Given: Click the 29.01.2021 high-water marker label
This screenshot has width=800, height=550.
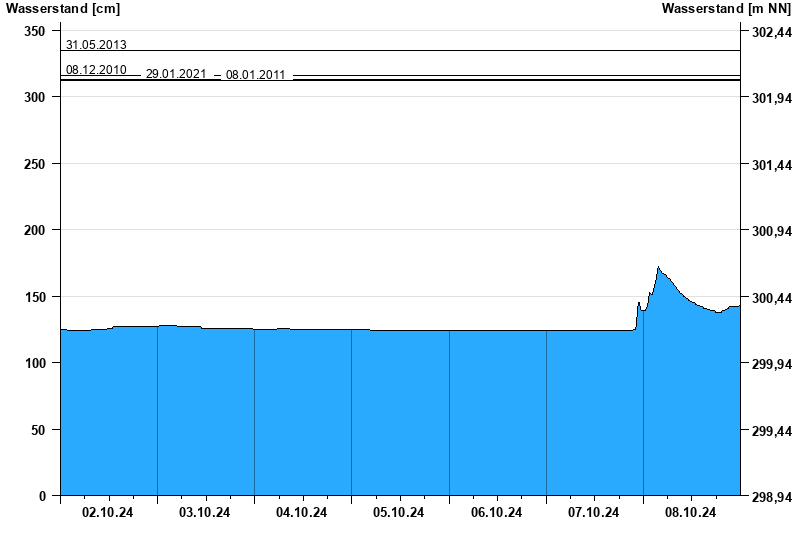Looking at the screenshot, I should click(x=176, y=75).
